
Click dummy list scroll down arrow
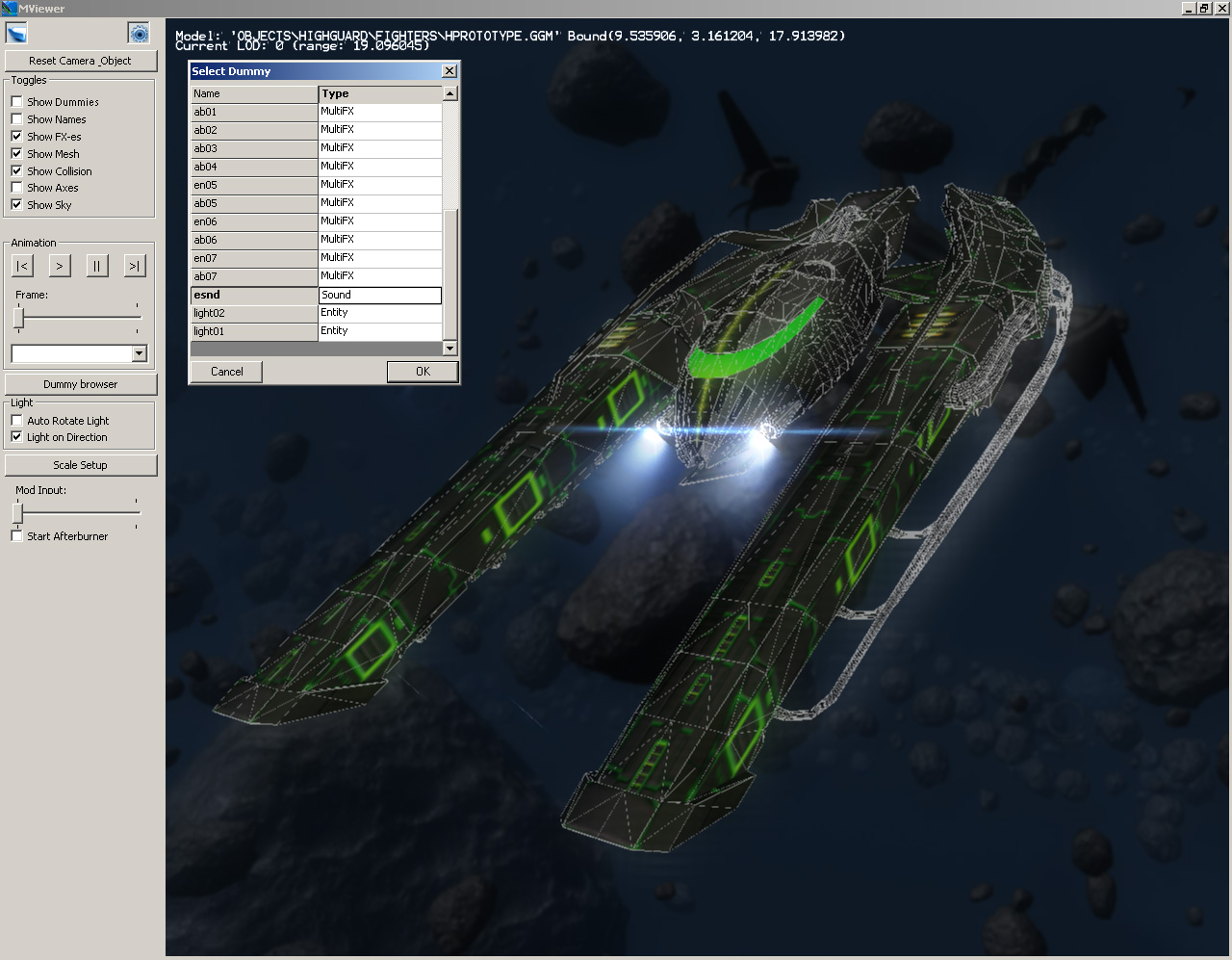pyautogui.click(x=449, y=348)
